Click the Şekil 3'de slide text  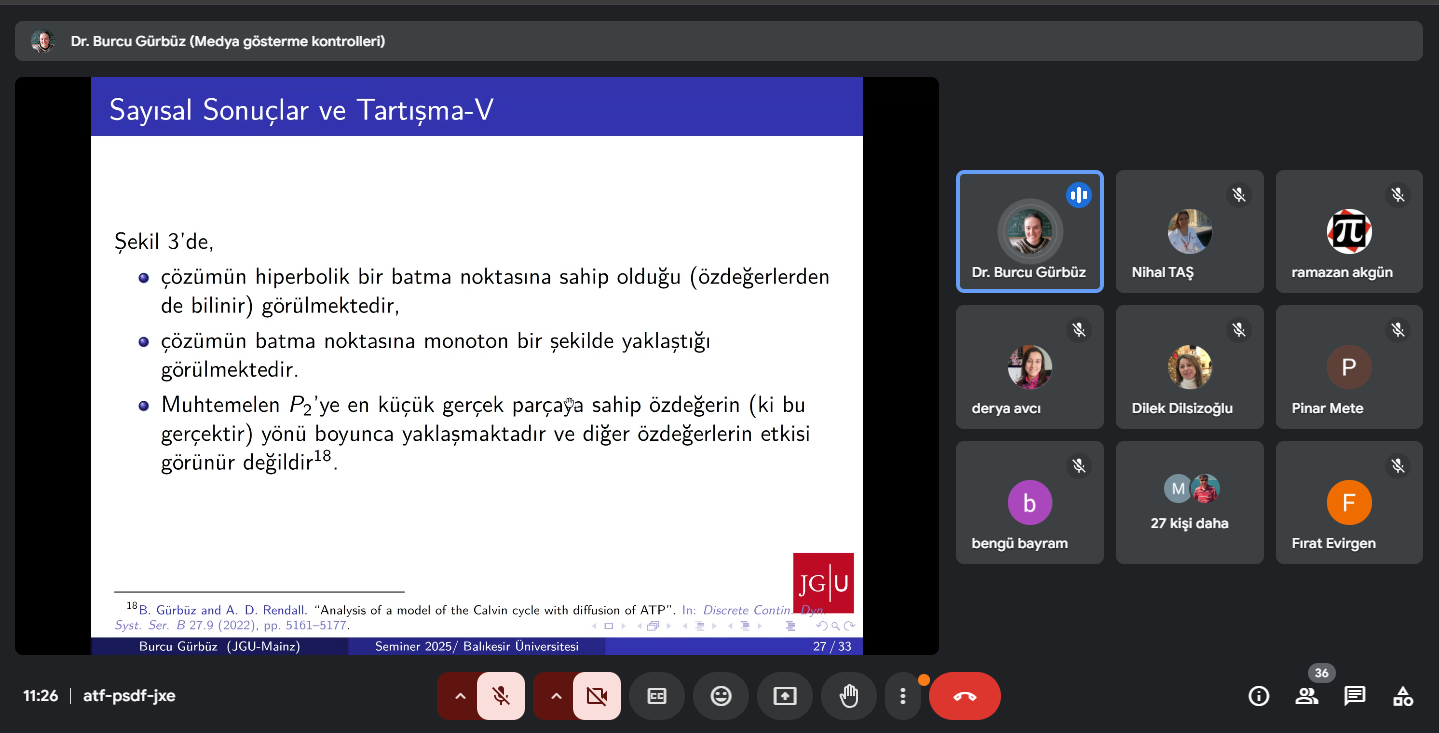pos(164,241)
